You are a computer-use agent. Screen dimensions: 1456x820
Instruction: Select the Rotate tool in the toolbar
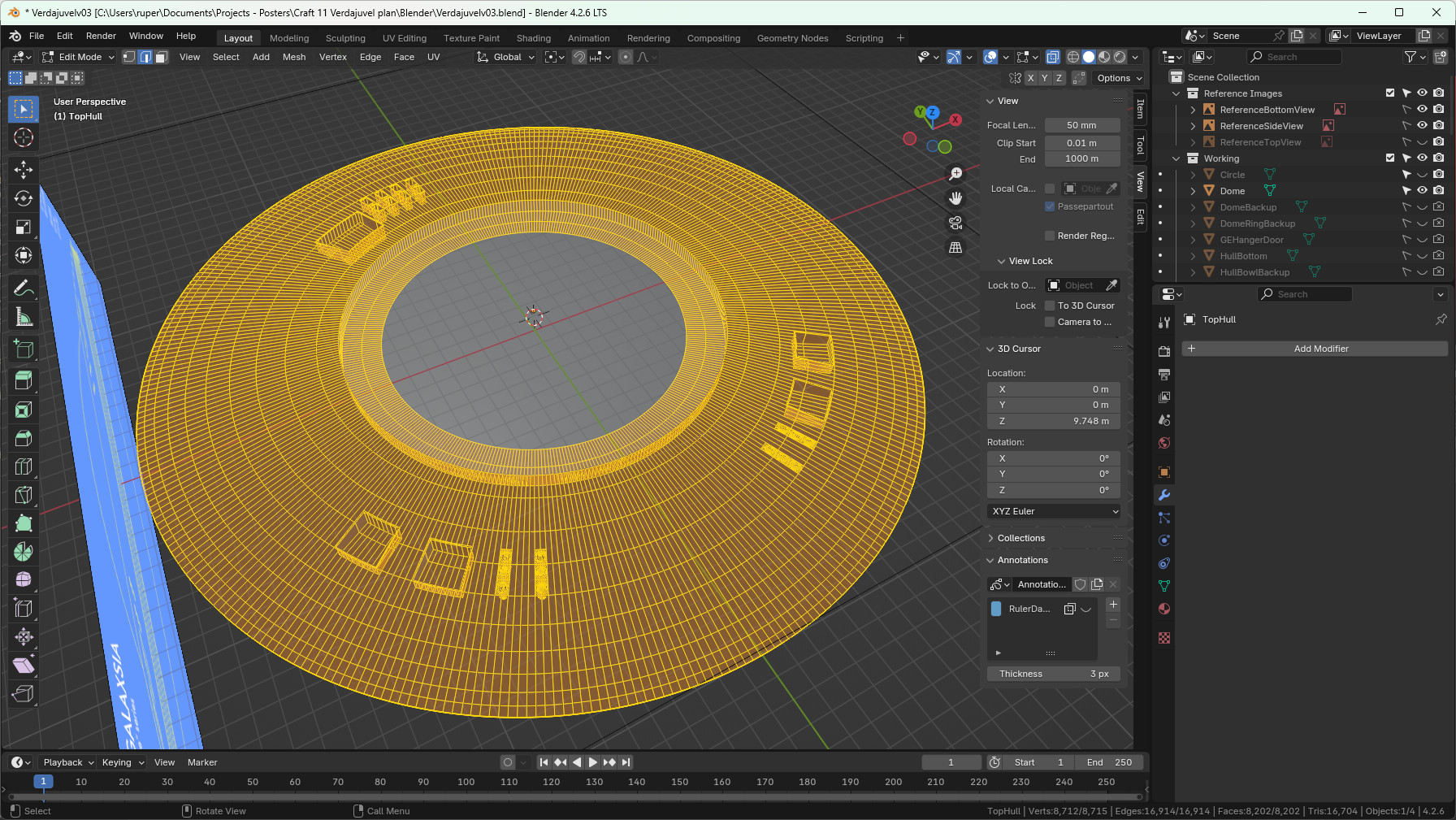point(24,198)
